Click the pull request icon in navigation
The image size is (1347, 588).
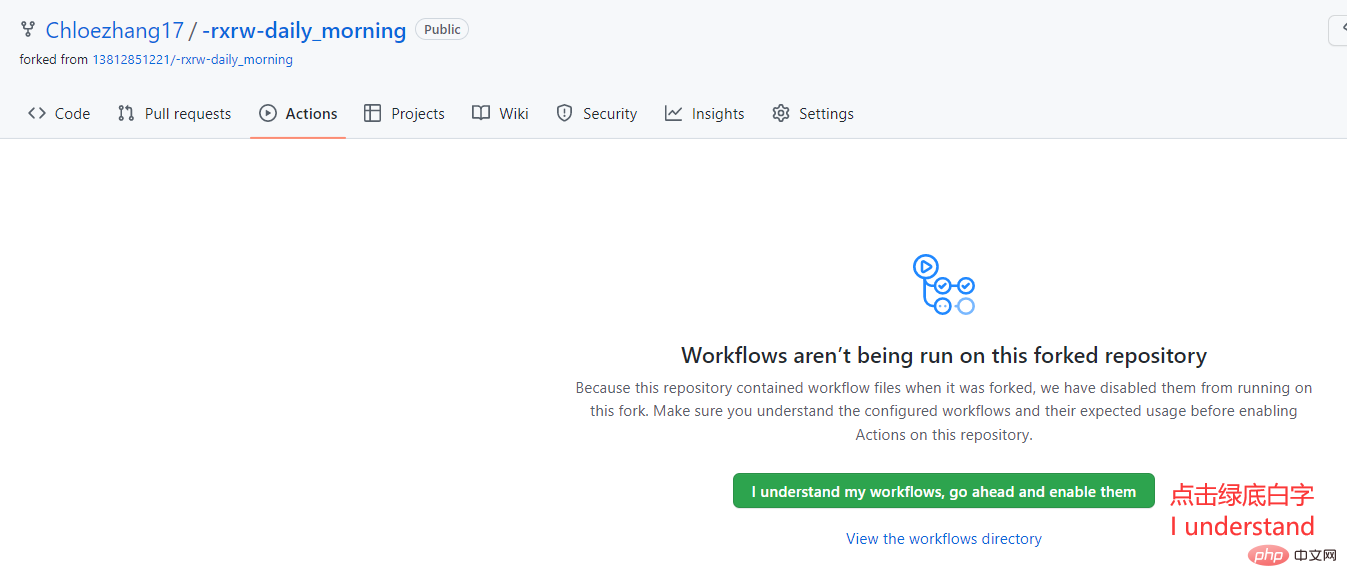click(x=126, y=114)
